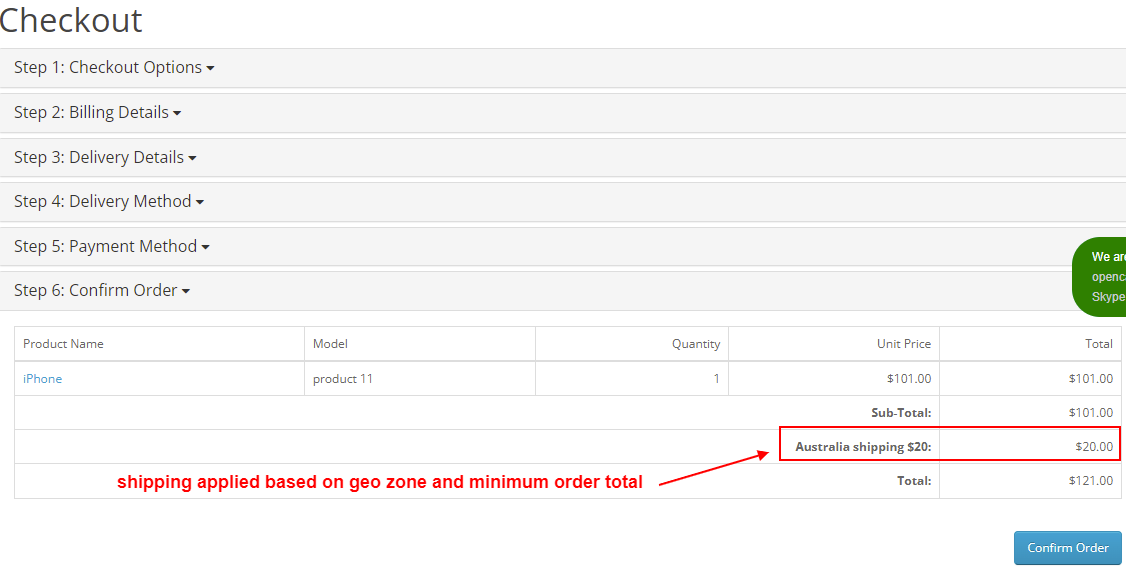Expand Step 1: Checkout Options
This screenshot has height=569, width=1126.
point(114,68)
